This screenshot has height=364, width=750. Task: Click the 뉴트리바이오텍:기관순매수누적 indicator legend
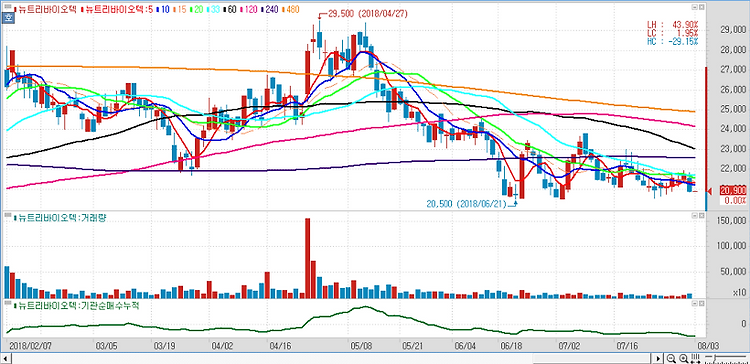tap(77, 305)
